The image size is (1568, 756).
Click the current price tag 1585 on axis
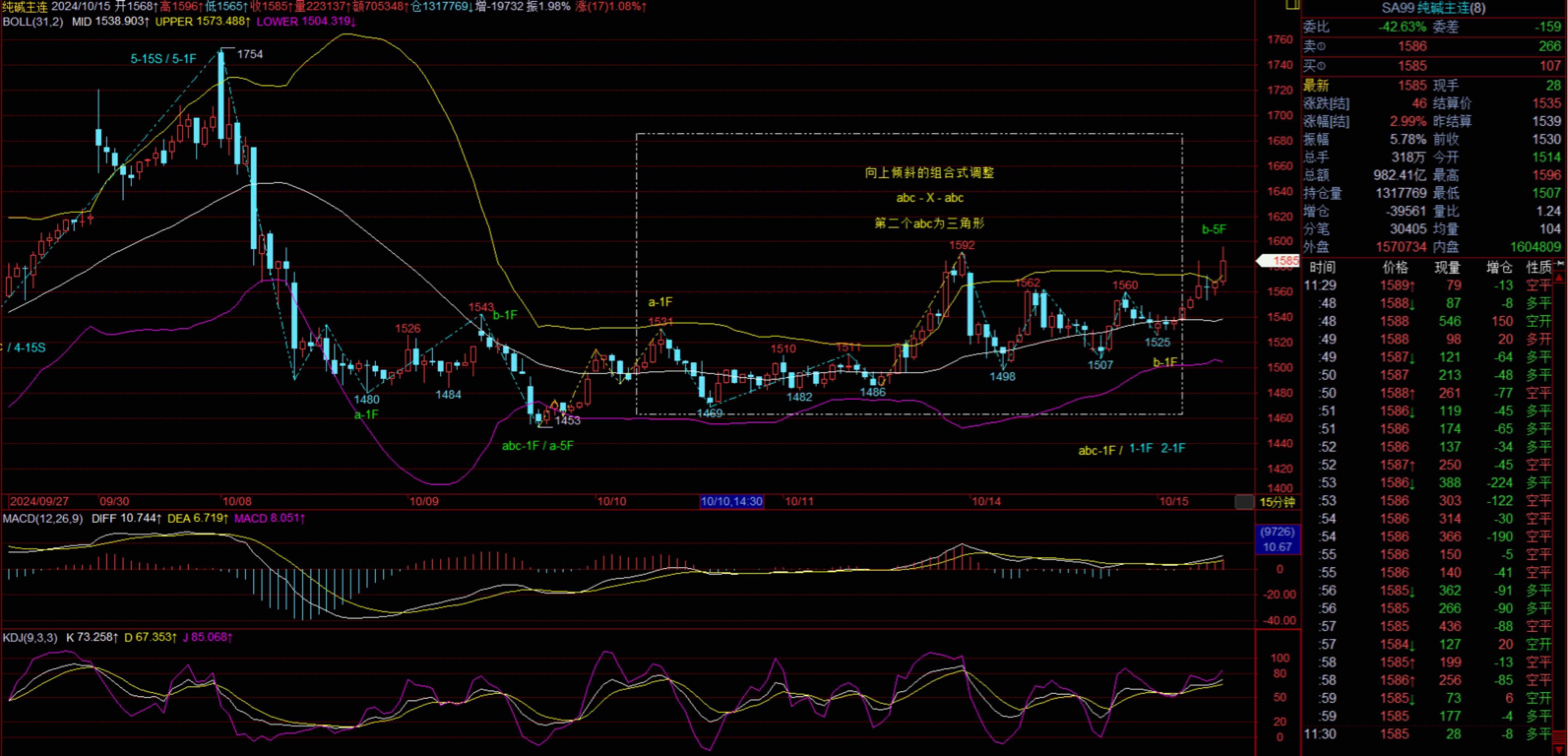pyautogui.click(x=1278, y=261)
